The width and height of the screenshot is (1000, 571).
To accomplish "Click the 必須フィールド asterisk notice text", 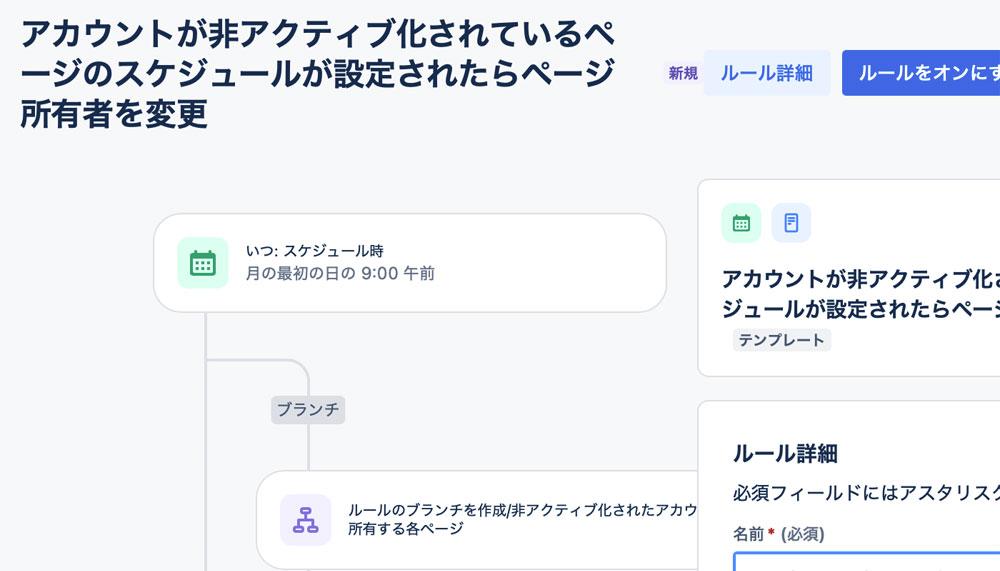I will click(866, 493).
